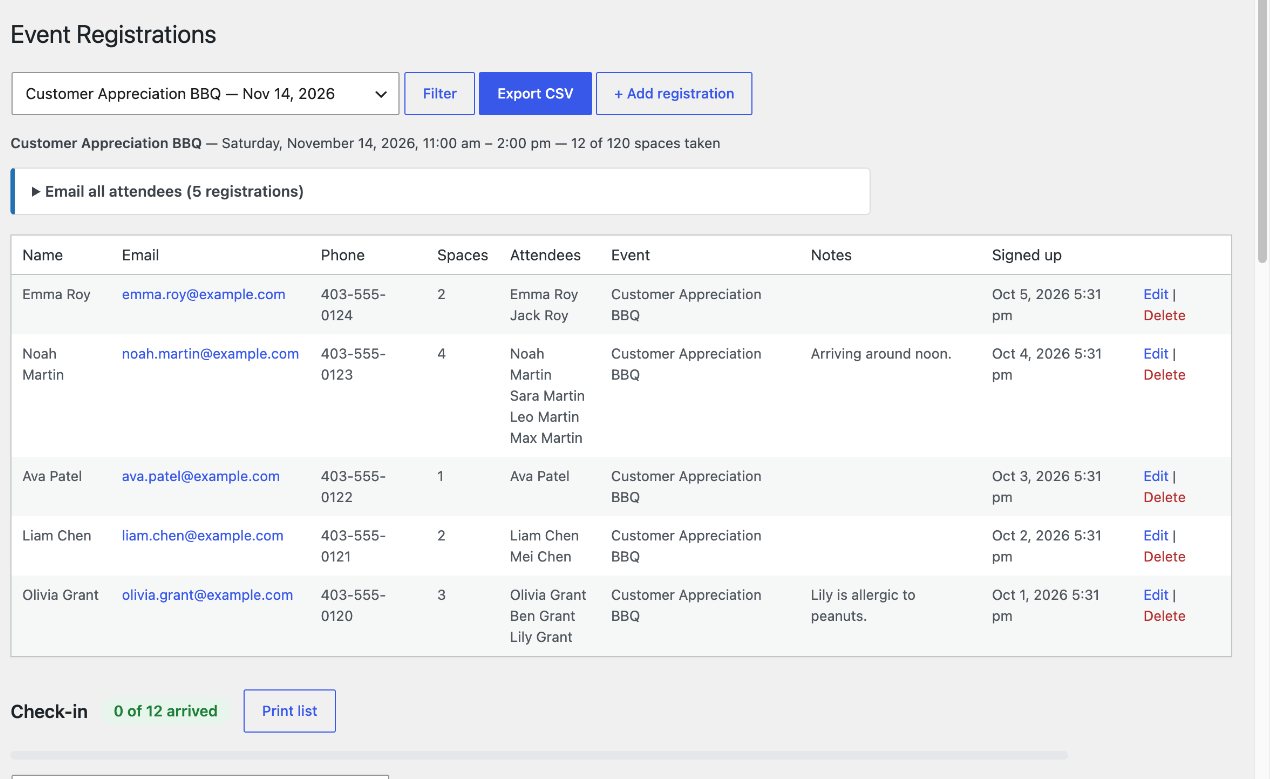This screenshot has height=779, width=1270.
Task: Expand the Email all attendees section
Action: coord(174,191)
